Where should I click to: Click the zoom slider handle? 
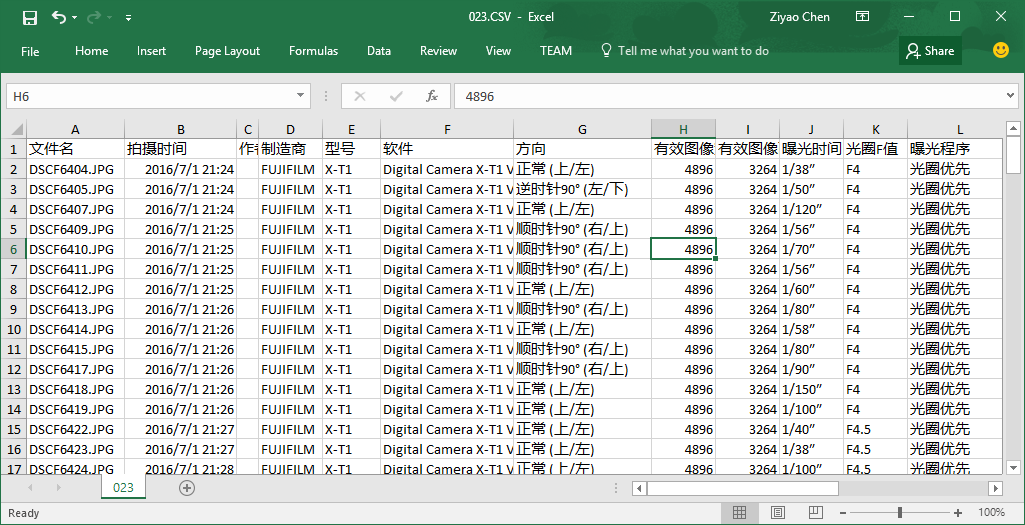pos(900,513)
